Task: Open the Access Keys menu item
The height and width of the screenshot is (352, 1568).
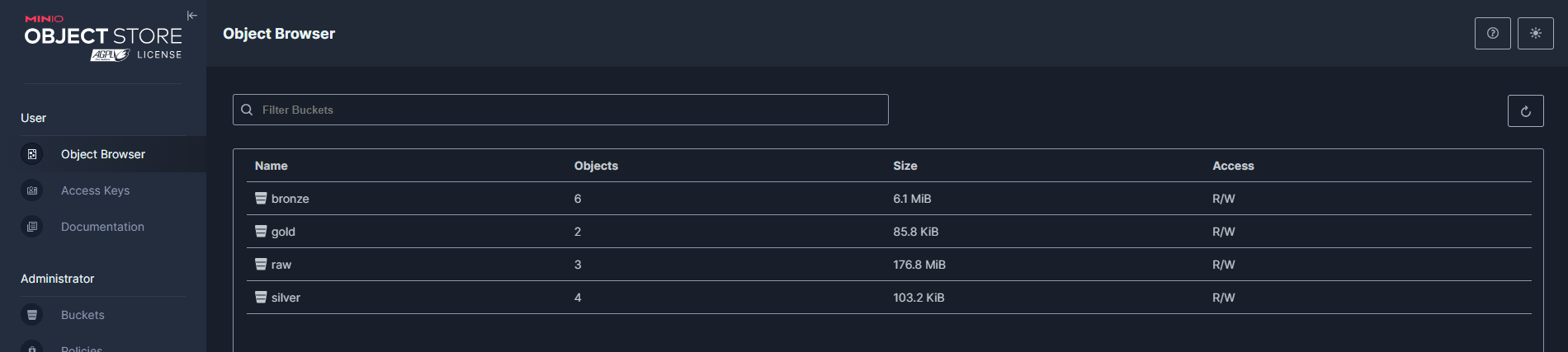Action: click(x=95, y=190)
